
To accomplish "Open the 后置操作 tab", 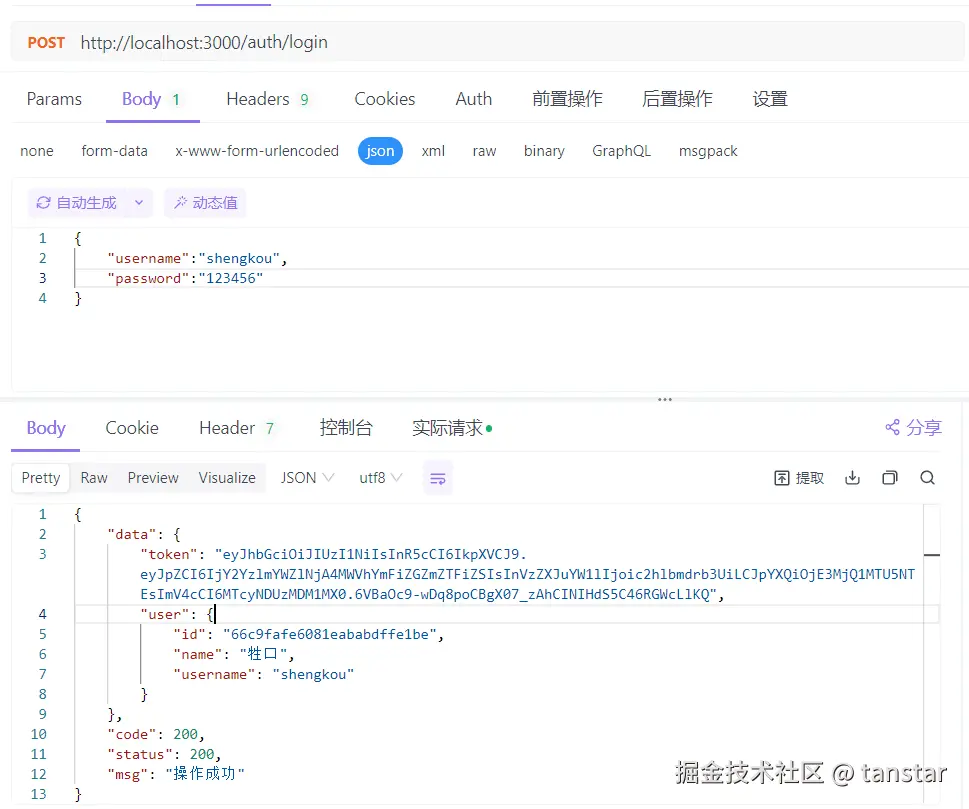I will click(x=677, y=99).
